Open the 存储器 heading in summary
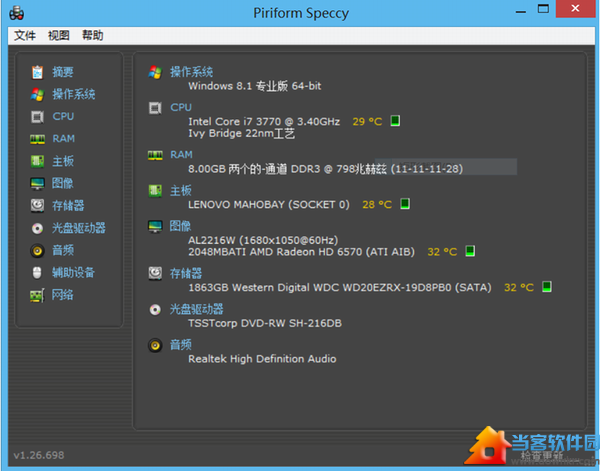 (186, 274)
